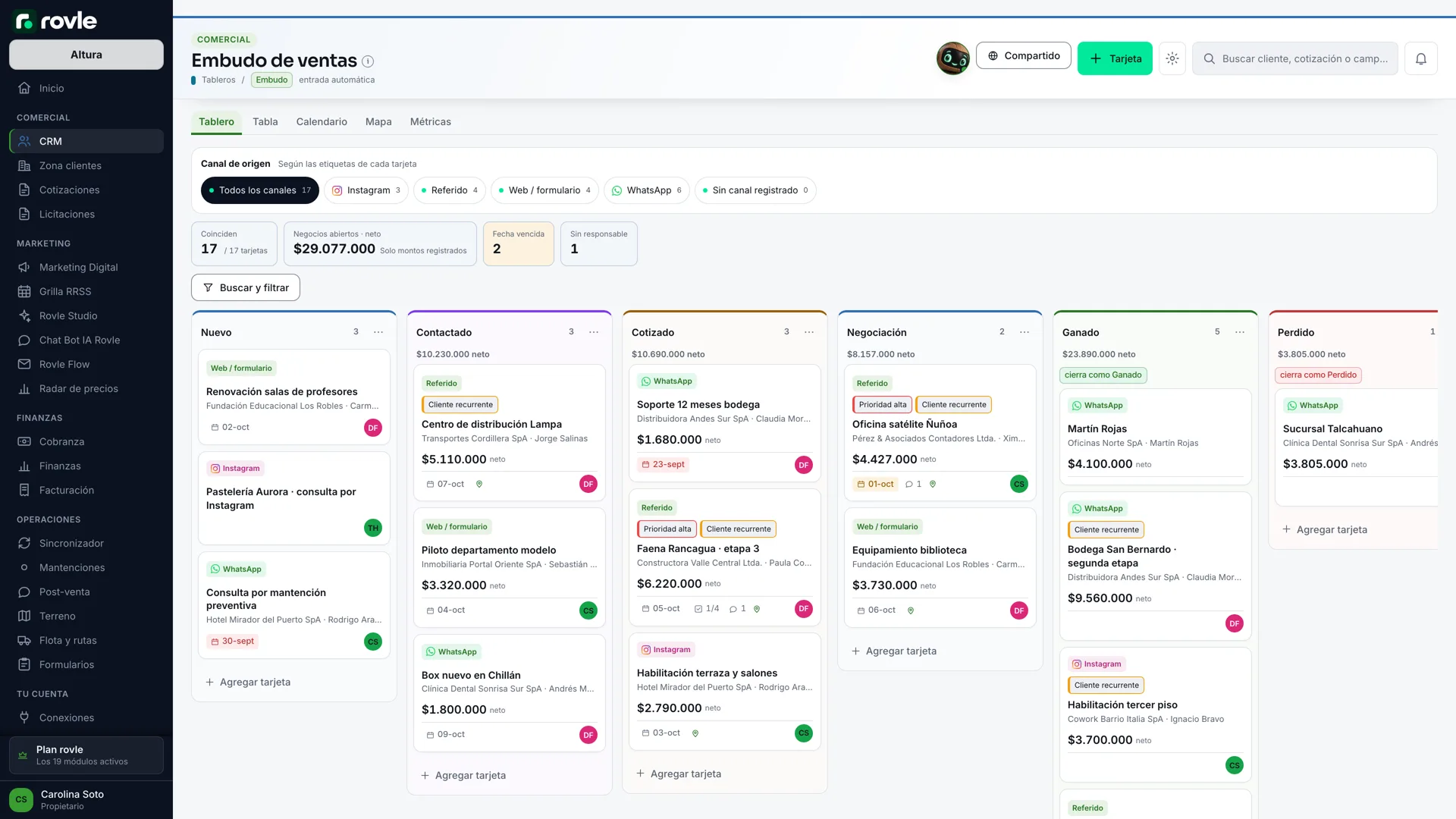The image size is (1456, 819).
Task: Open Ganado column options menu
Action: pyautogui.click(x=1240, y=332)
